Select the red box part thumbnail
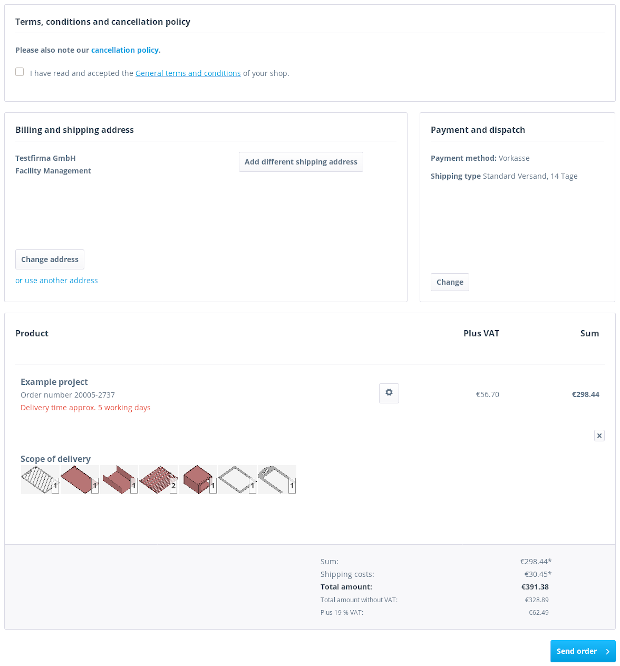This screenshot has height=666, width=620. point(198,480)
